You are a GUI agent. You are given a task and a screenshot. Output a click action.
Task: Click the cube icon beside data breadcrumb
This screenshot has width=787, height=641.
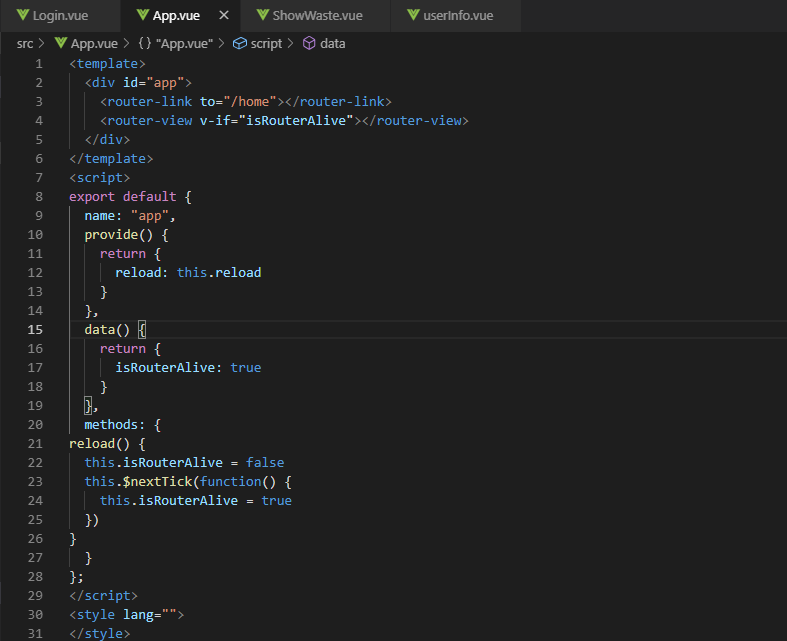(x=309, y=44)
